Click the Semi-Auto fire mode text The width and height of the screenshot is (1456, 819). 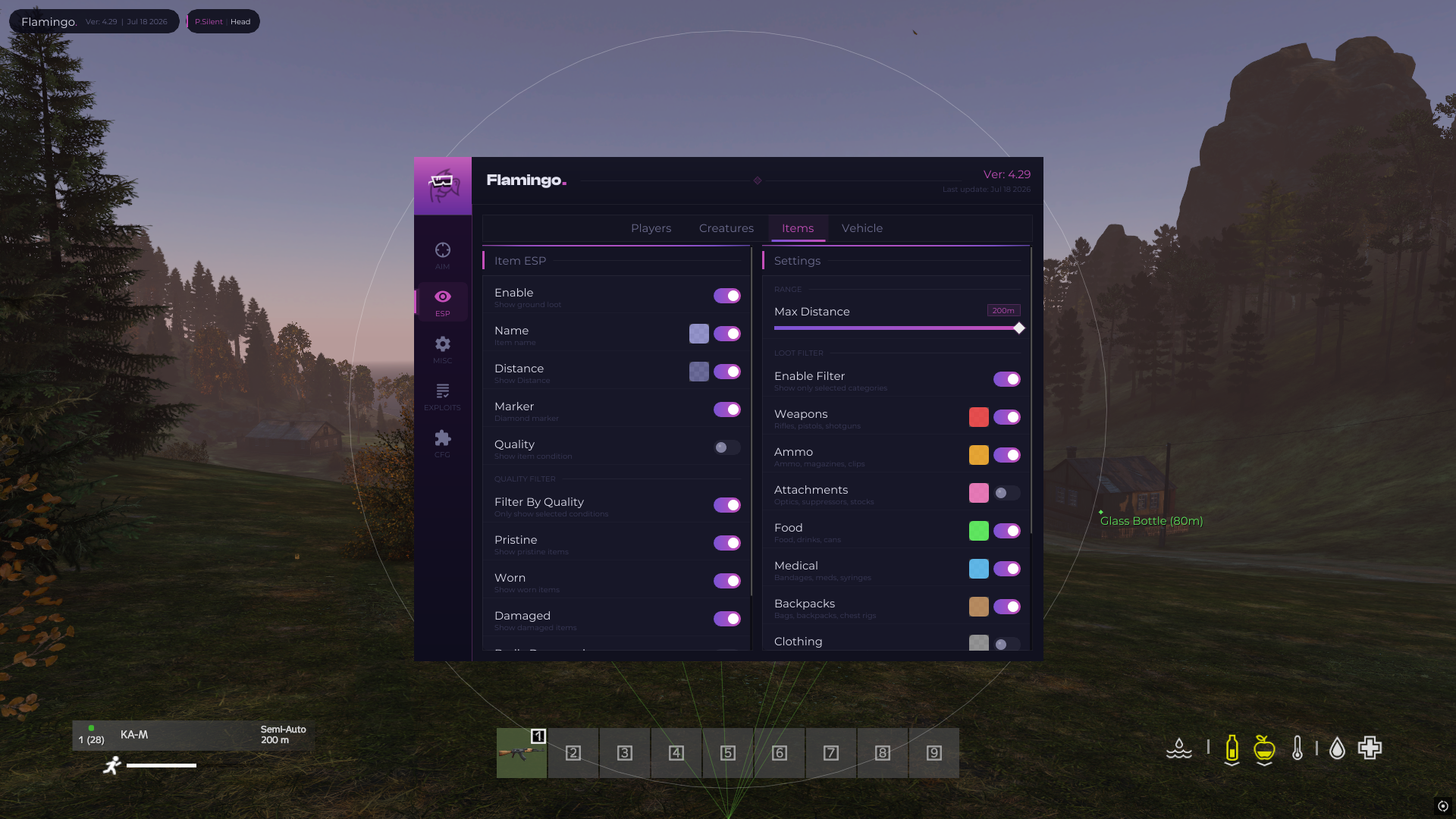click(x=284, y=730)
